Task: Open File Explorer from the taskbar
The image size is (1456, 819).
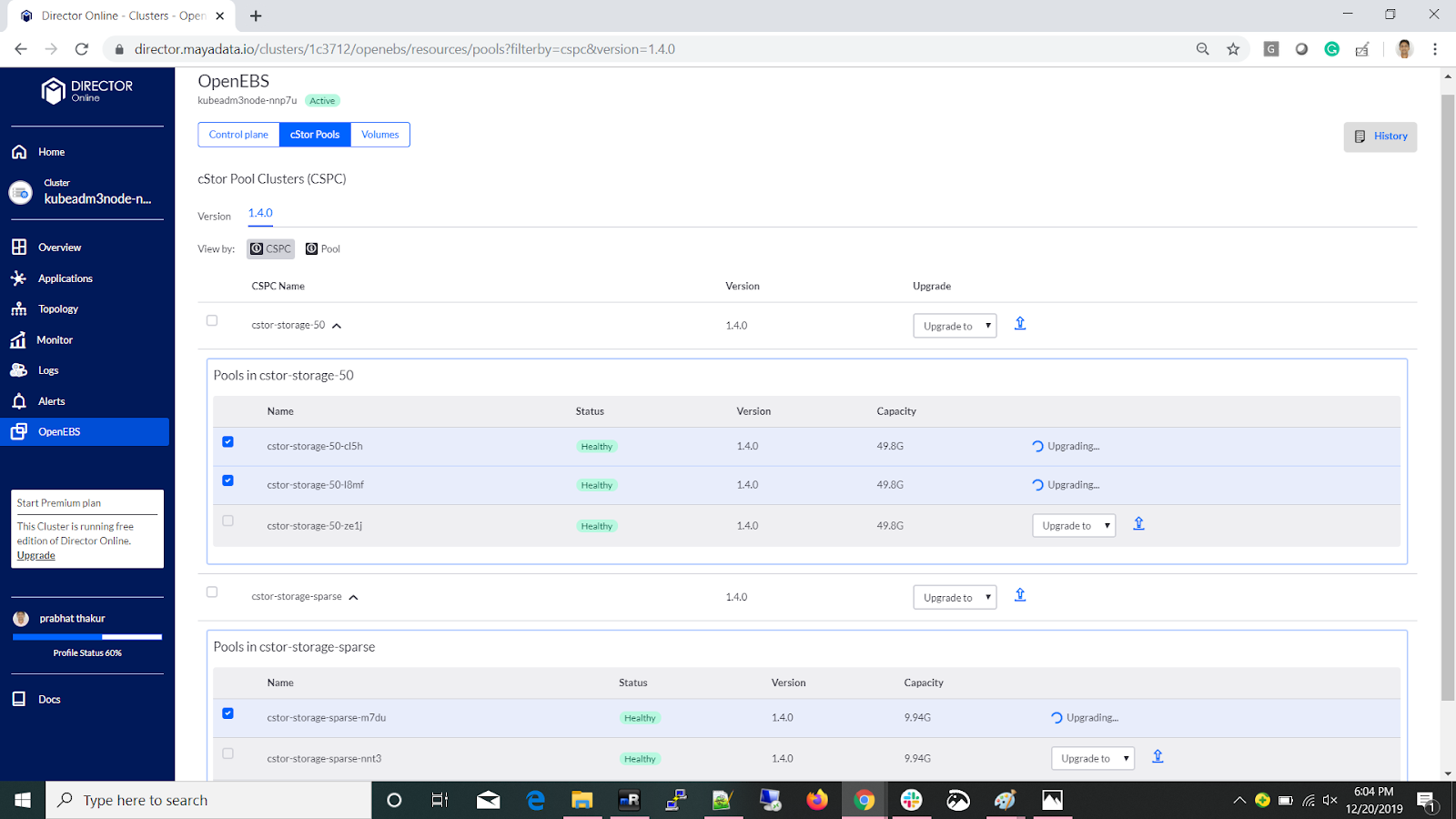Action: 581,800
